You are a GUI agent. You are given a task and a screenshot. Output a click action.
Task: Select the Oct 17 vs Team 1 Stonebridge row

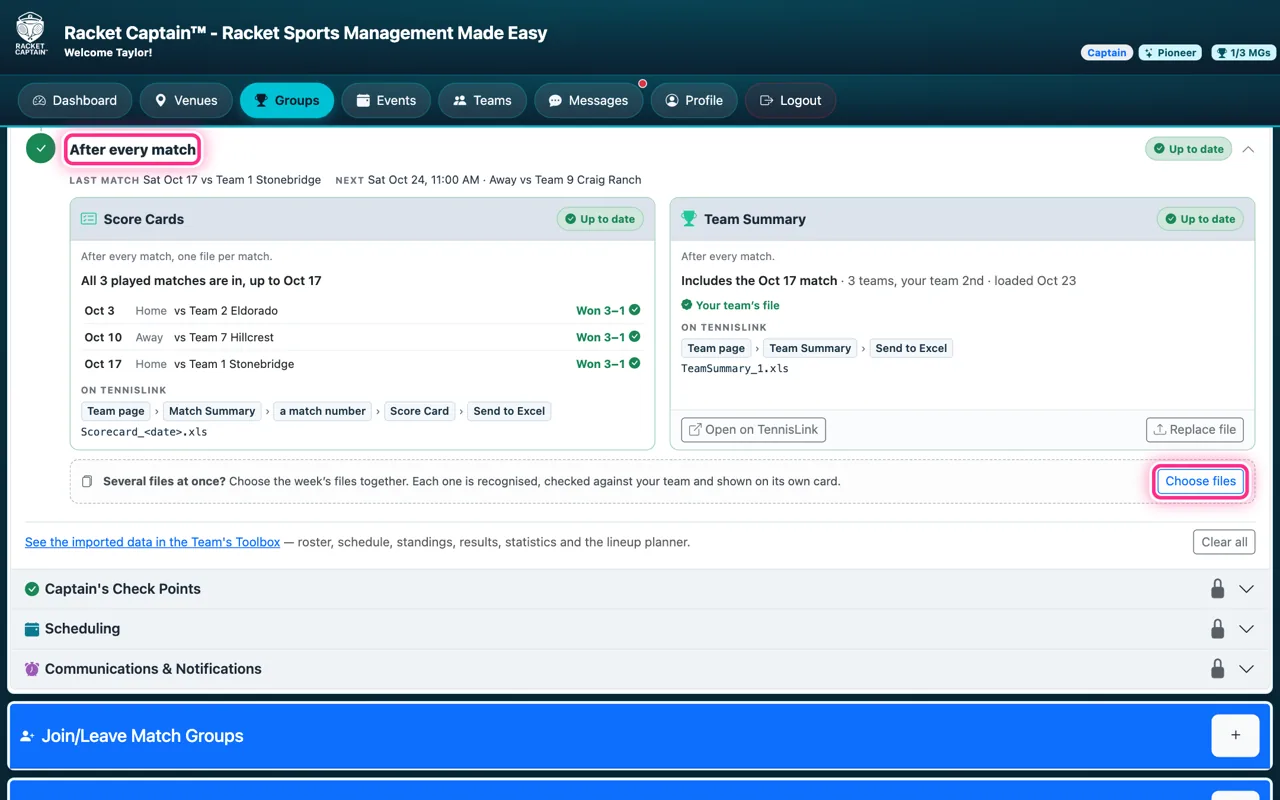[x=362, y=364]
